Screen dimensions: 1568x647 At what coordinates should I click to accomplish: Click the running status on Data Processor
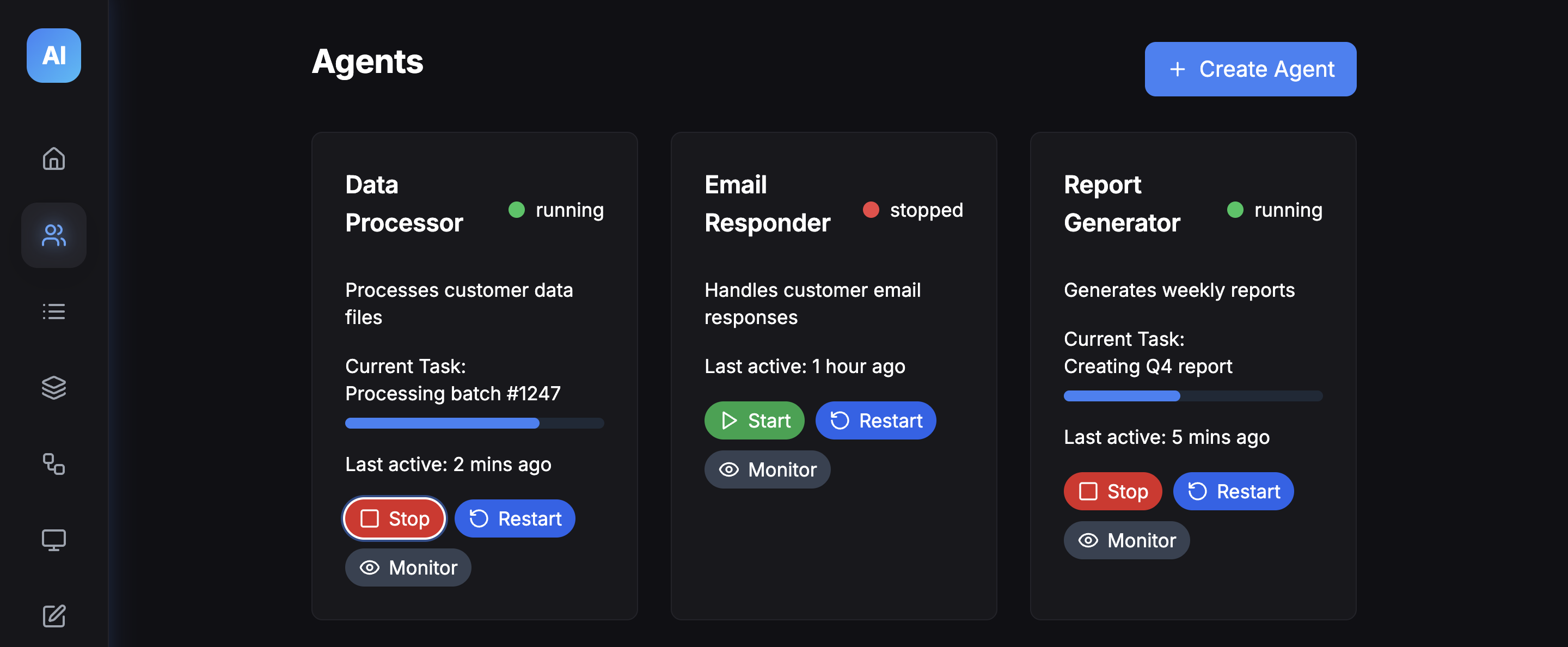point(556,210)
